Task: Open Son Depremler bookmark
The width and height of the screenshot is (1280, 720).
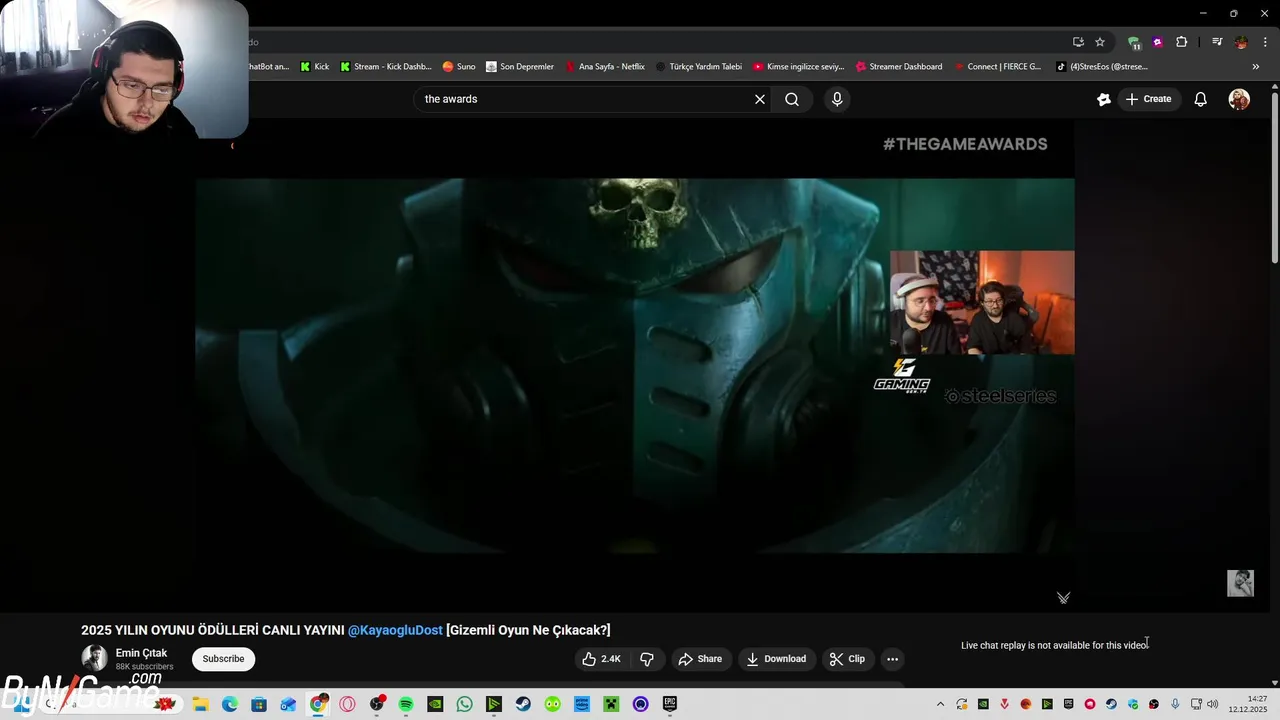Action: (x=520, y=67)
